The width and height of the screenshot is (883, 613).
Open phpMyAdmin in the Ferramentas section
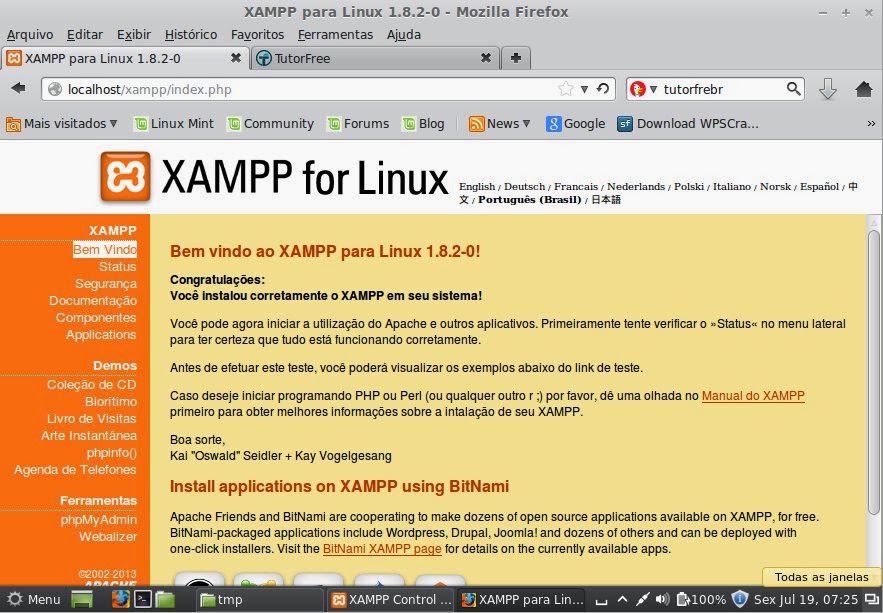tap(99, 520)
